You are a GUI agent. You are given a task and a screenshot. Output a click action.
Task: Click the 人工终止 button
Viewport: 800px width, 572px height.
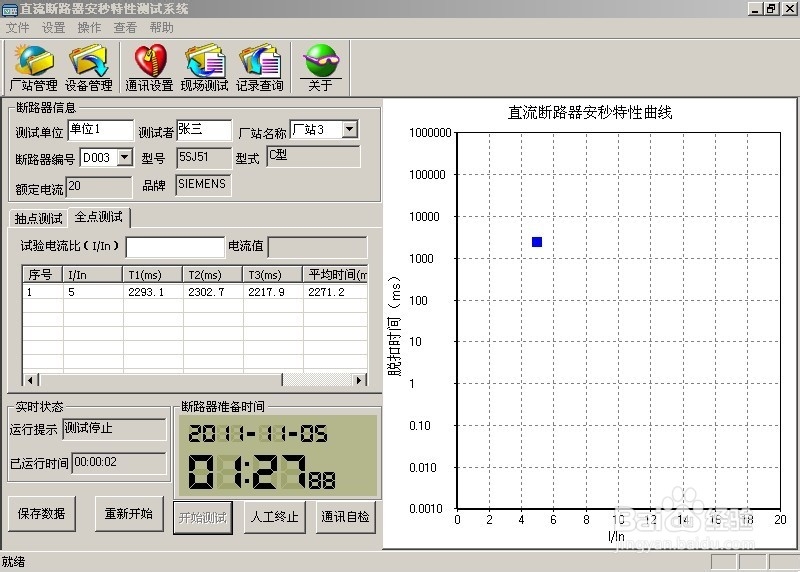pos(274,517)
